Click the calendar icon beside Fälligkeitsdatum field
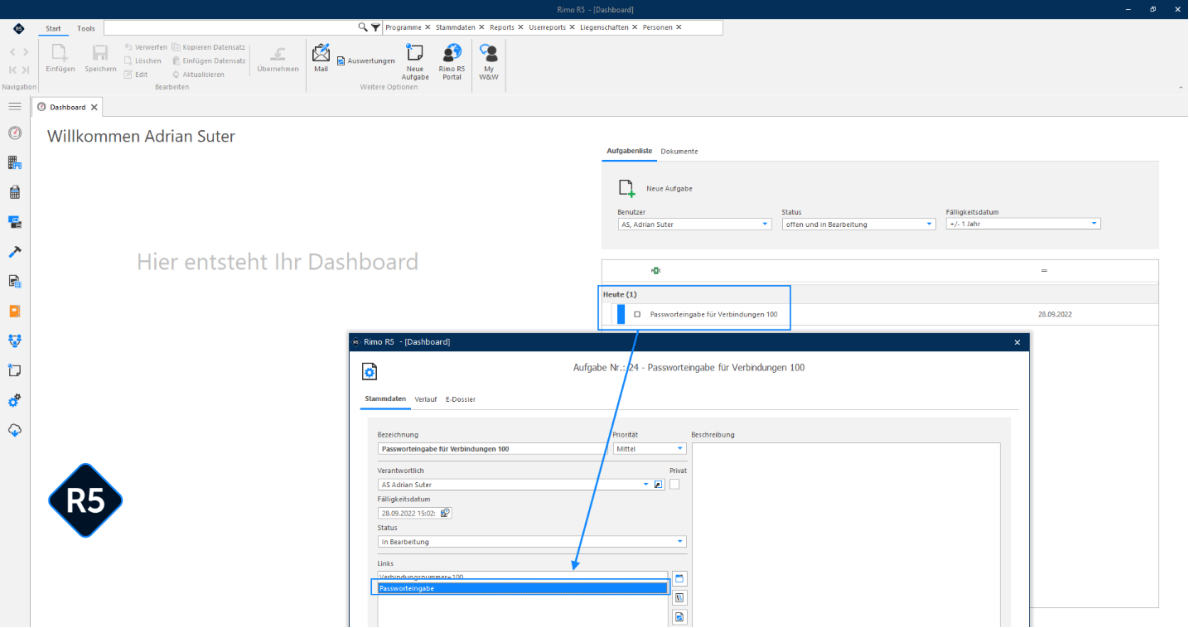This screenshot has width=1189, height=628. [445, 513]
